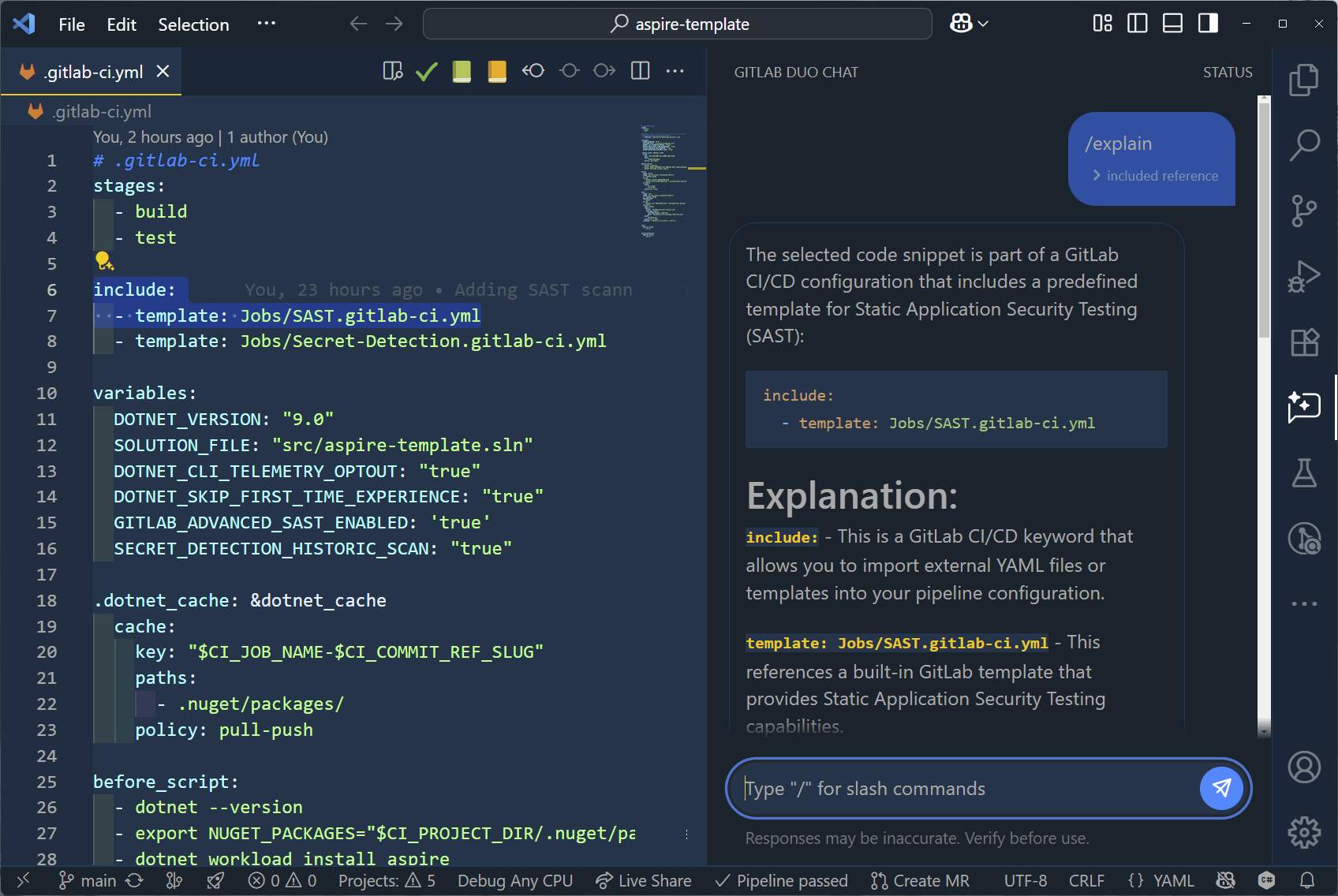
Task: Open problems errors and warnings indicator
Action: coord(282,880)
